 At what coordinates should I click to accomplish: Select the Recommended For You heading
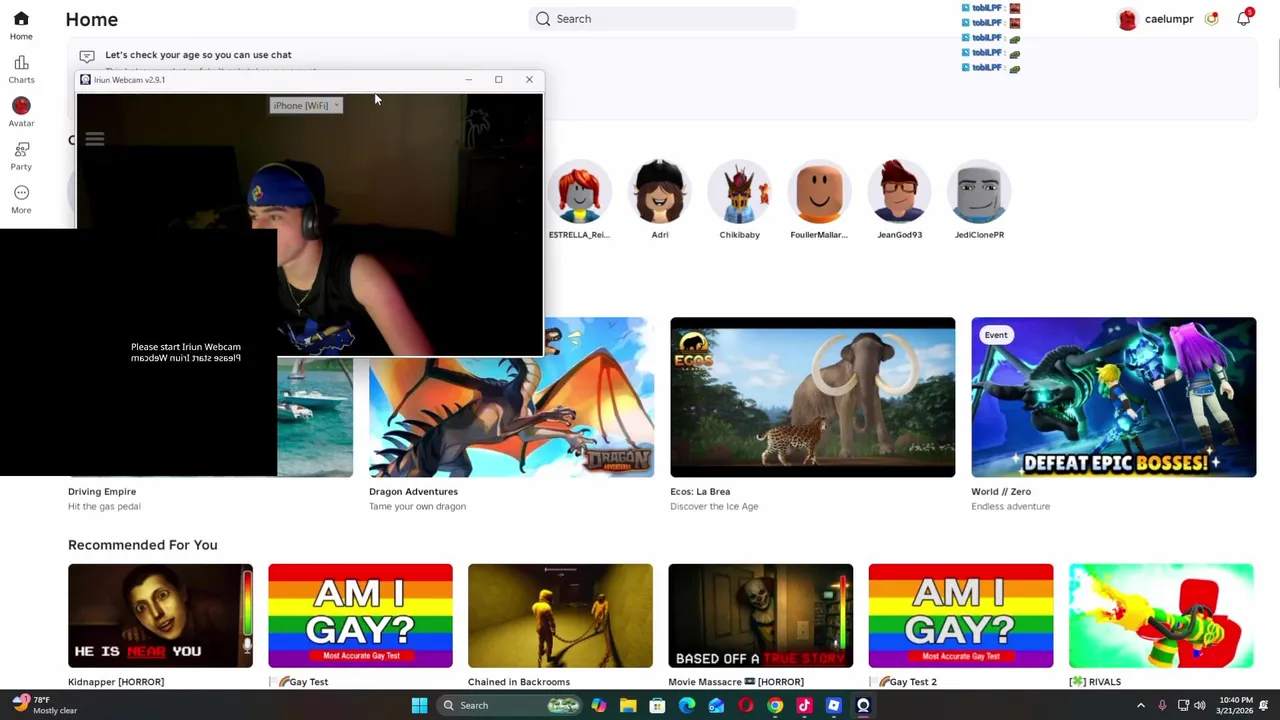(x=142, y=545)
